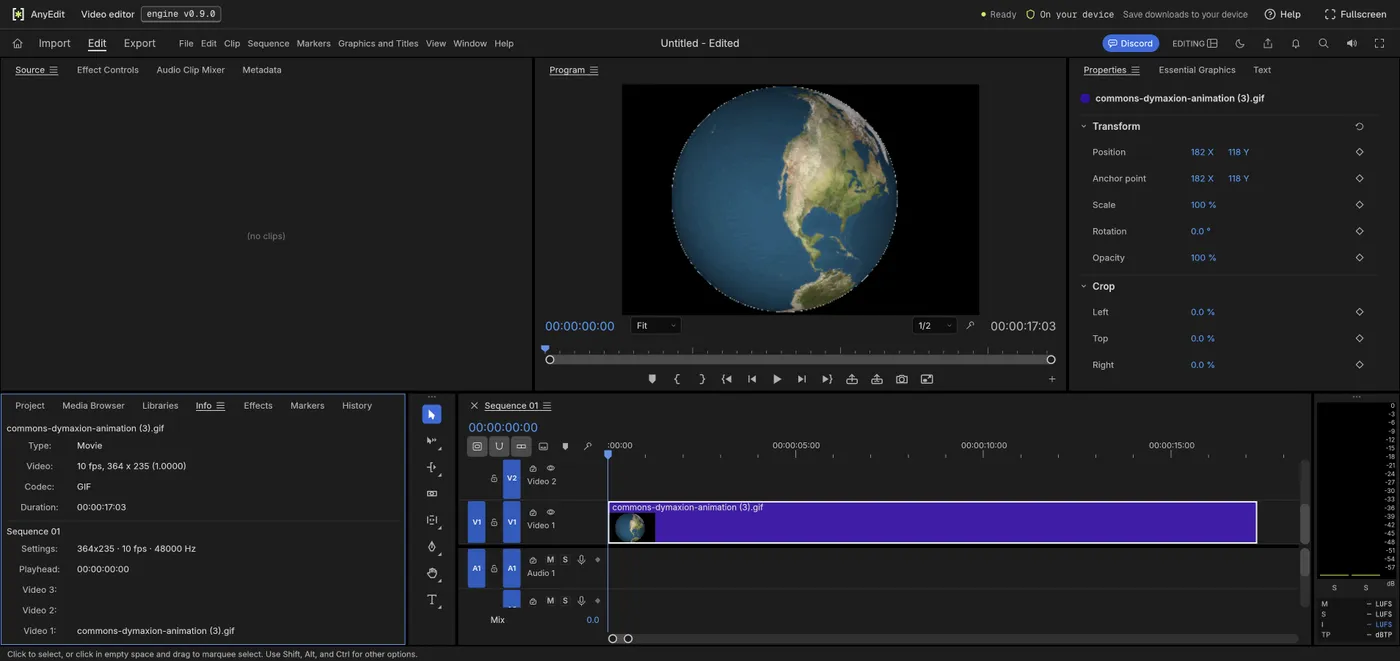Click the Help link
This screenshot has width=1400, height=661.
tap(1283, 14)
